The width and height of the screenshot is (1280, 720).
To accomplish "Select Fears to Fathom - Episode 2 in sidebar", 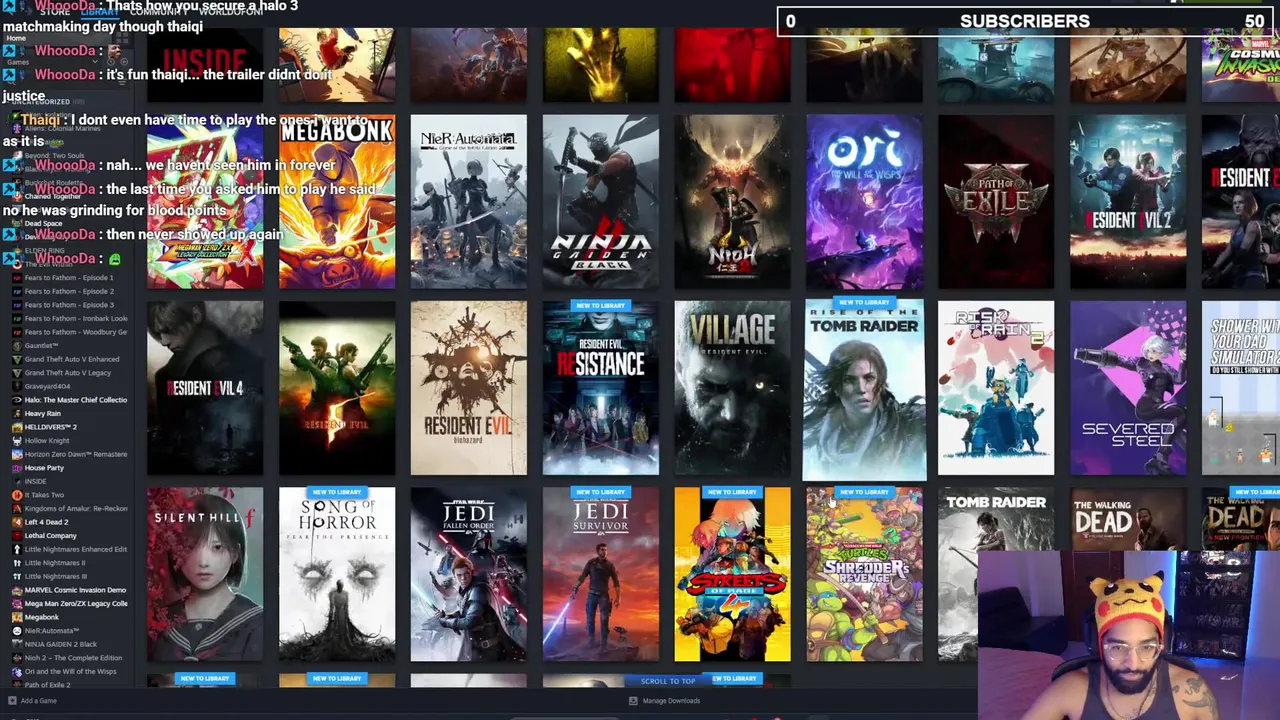I will [x=69, y=291].
